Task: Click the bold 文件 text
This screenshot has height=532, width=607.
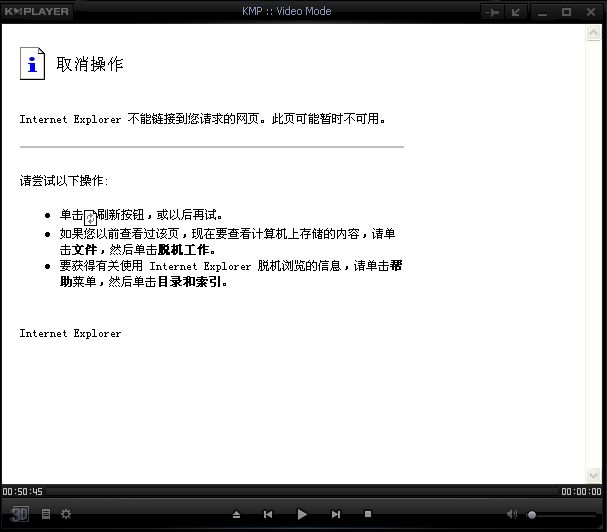Action: click(84, 250)
